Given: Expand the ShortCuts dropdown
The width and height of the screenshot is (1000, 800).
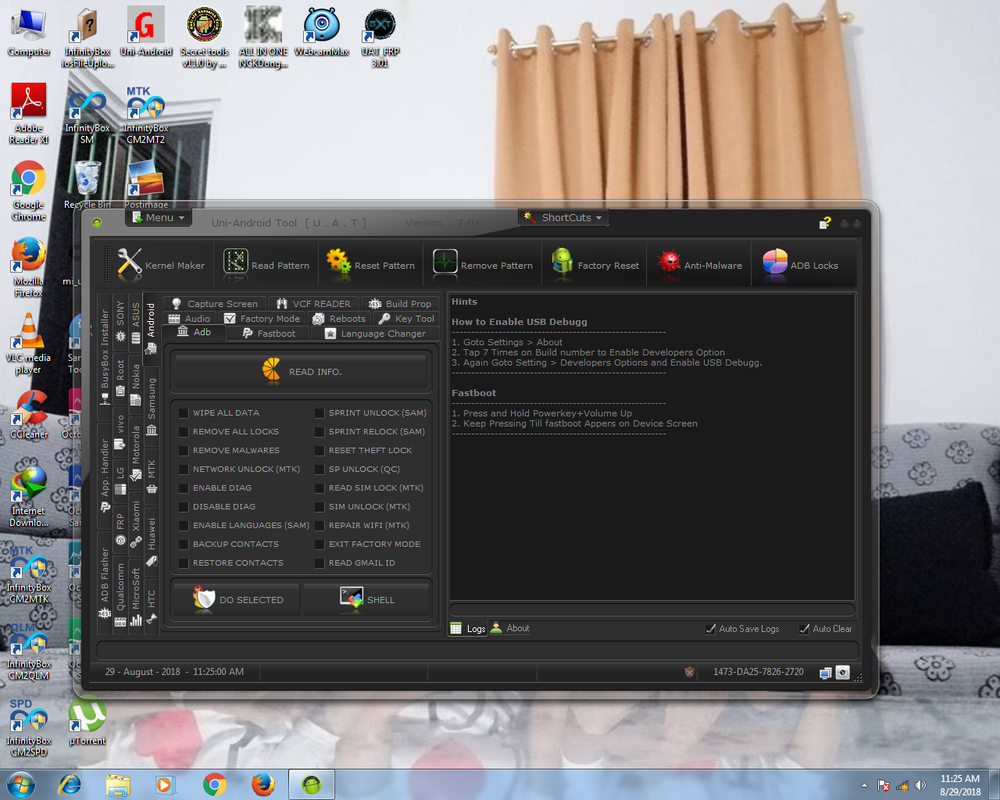Looking at the screenshot, I should (563, 218).
